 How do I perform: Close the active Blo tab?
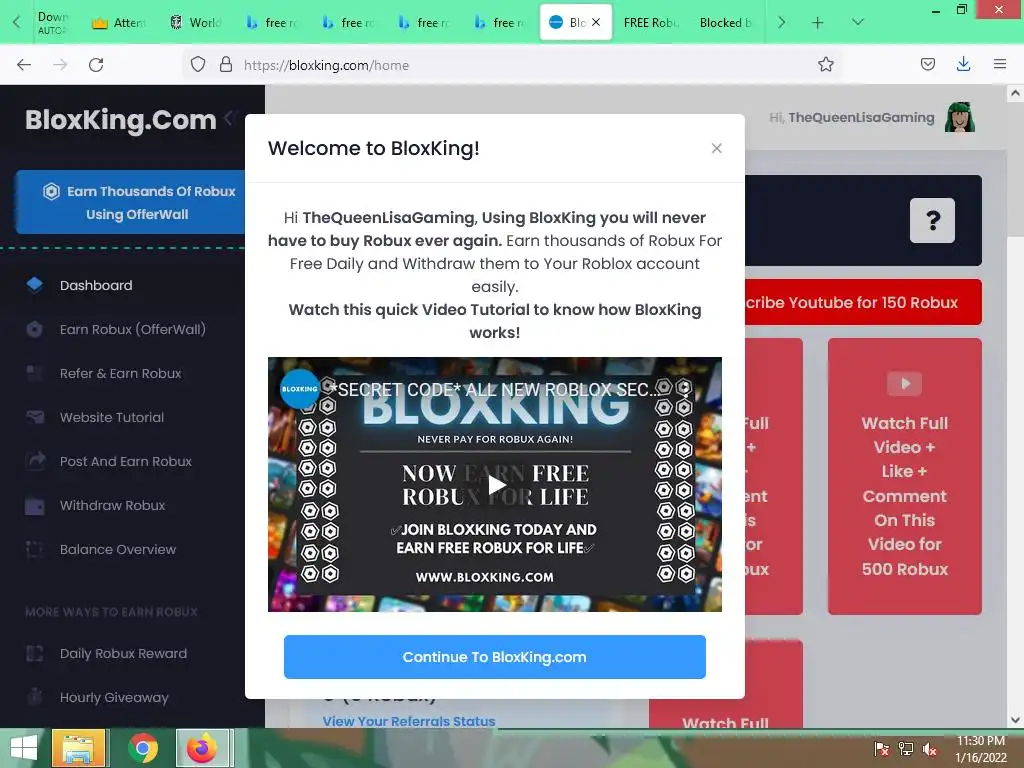(x=596, y=22)
